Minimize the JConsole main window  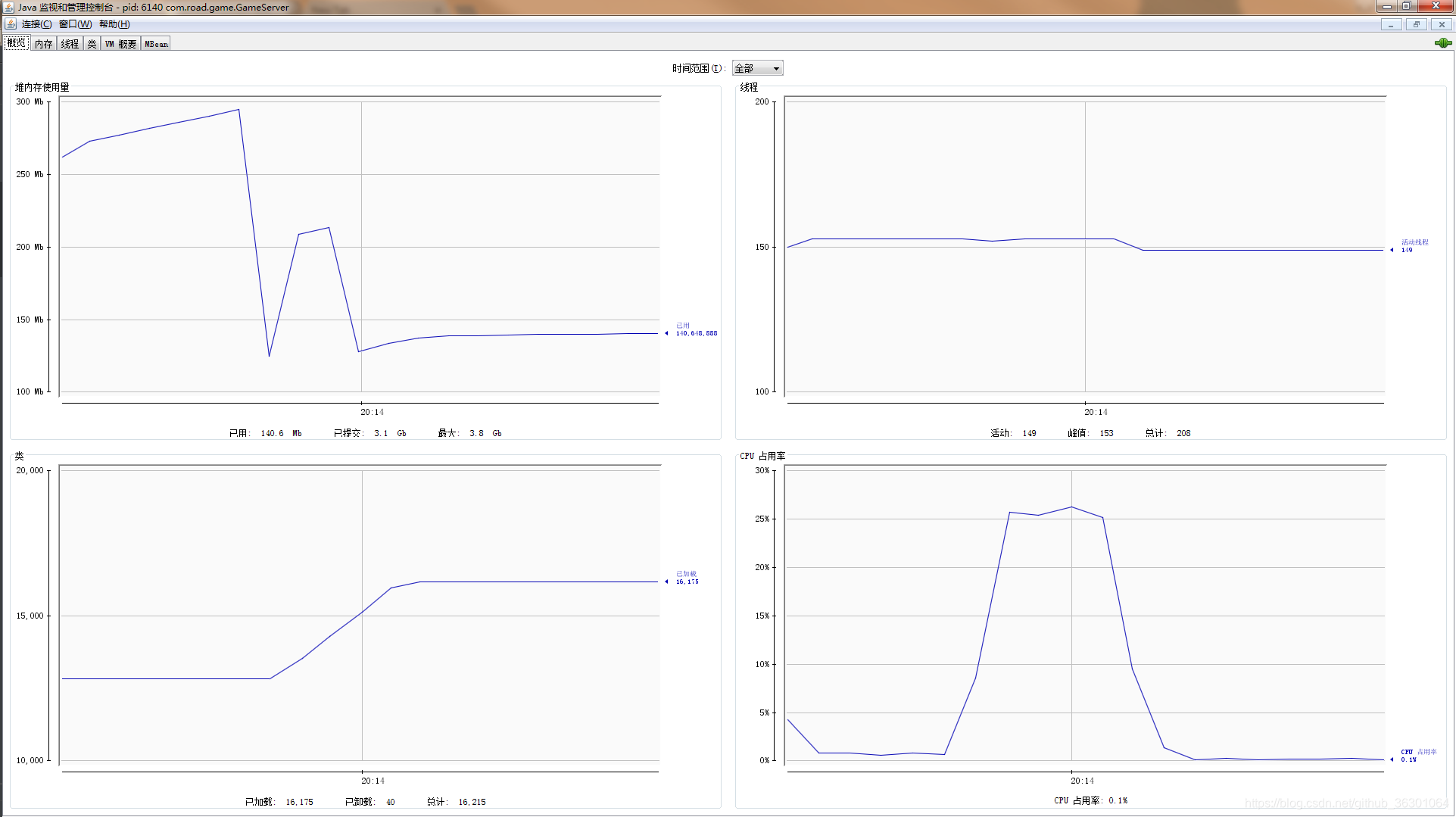pos(1386,6)
